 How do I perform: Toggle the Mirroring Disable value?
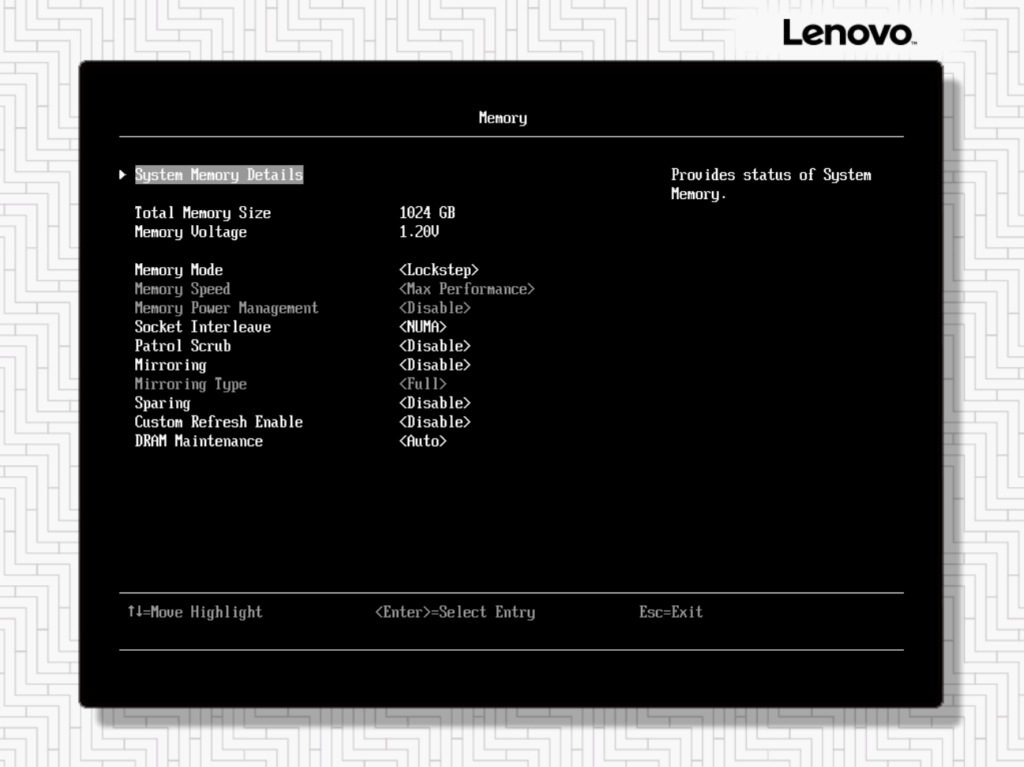coord(434,365)
